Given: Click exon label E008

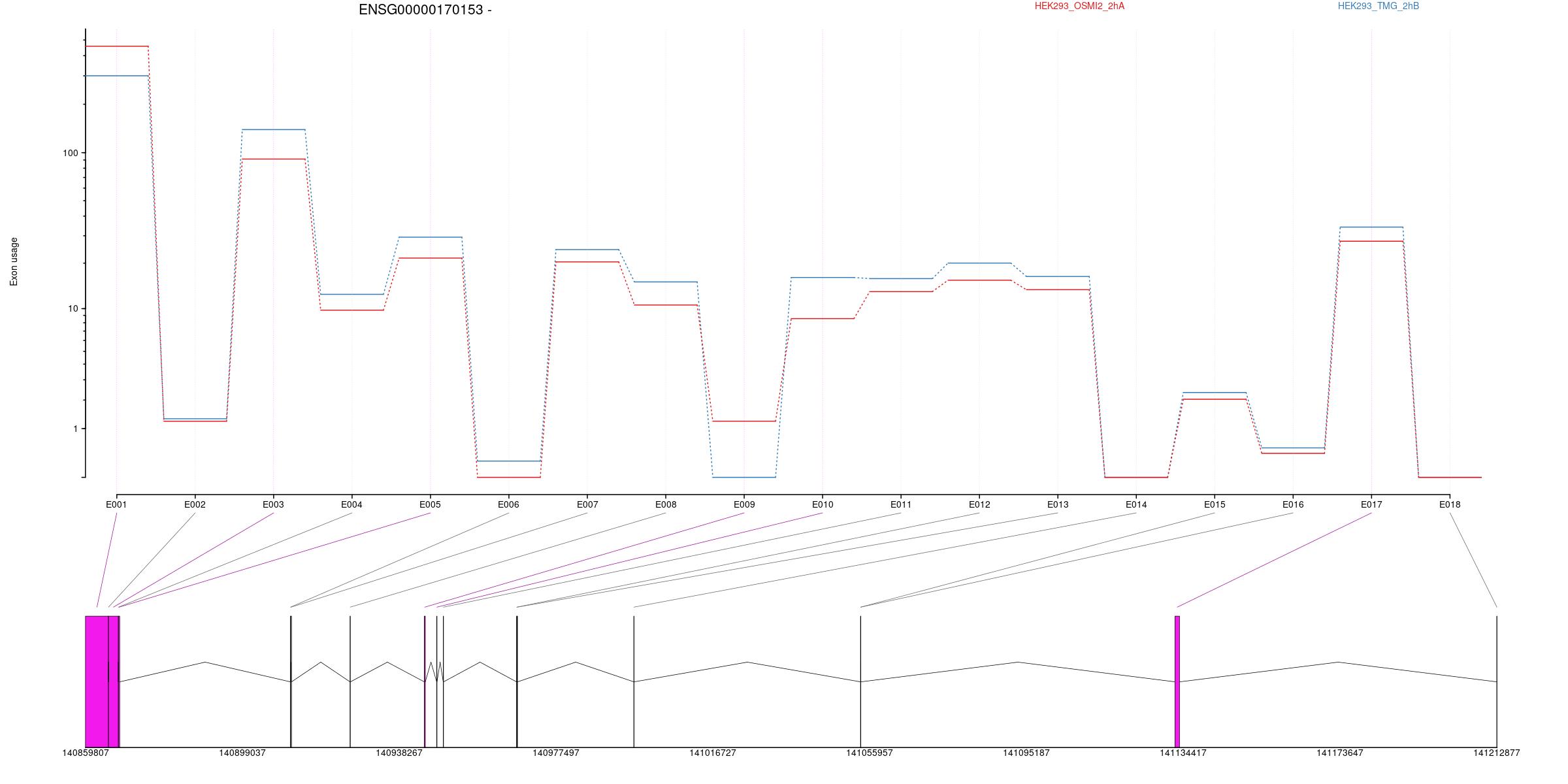Looking at the screenshot, I should [666, 504].
